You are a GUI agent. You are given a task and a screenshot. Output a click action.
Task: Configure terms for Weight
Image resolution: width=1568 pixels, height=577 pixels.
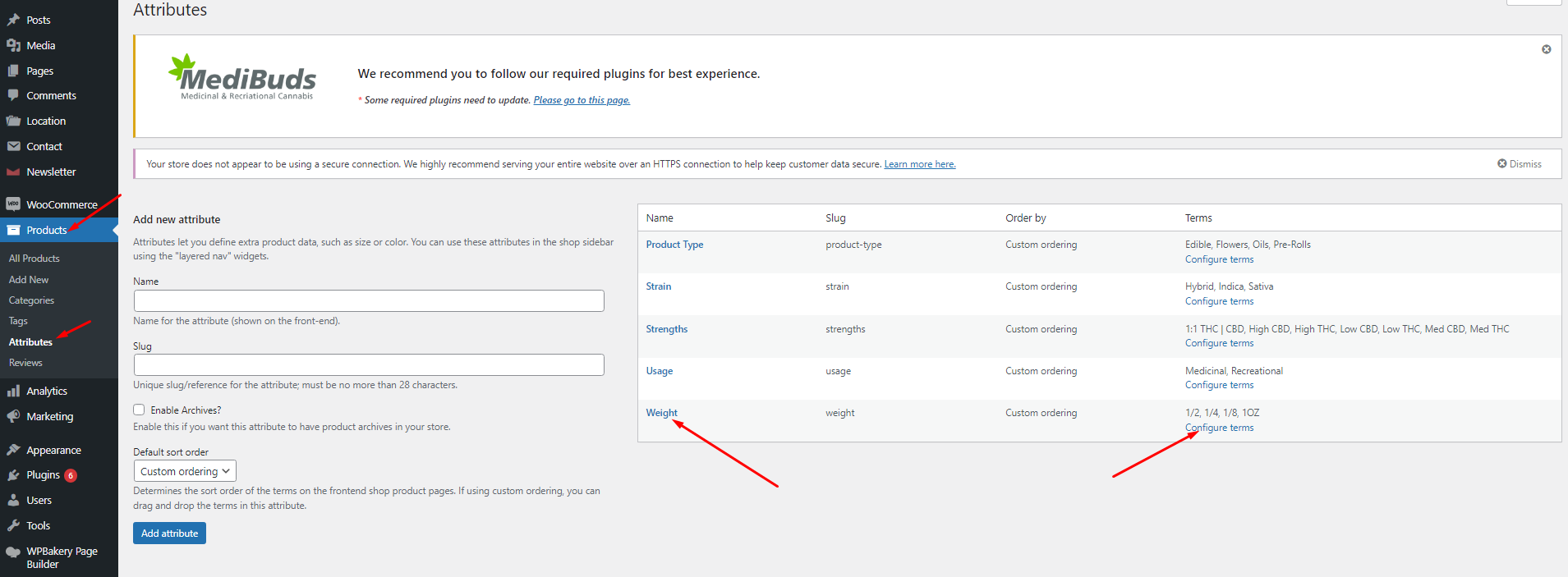(1219, 428)
